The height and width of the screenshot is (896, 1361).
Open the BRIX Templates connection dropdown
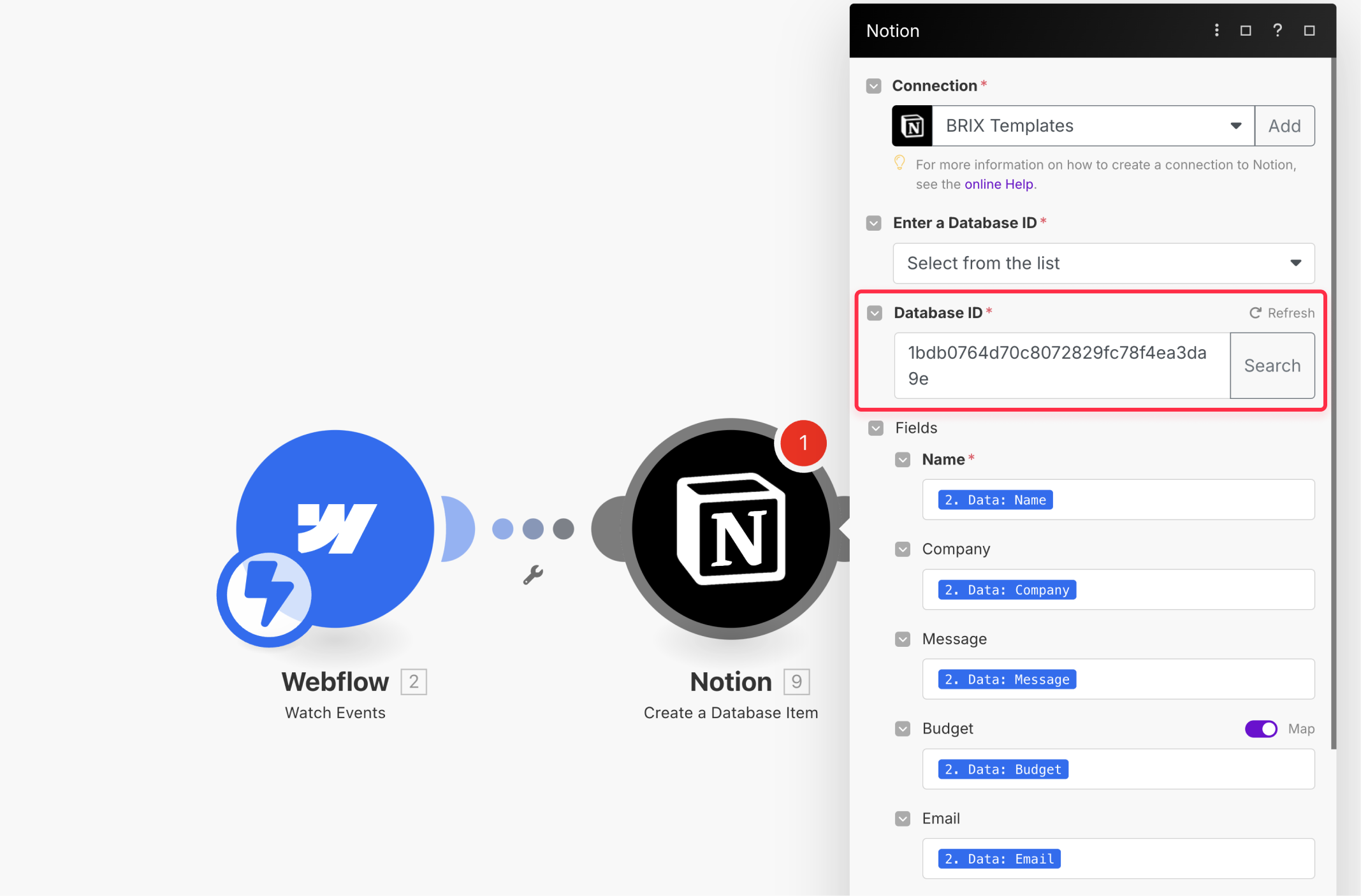point(1093,126)
